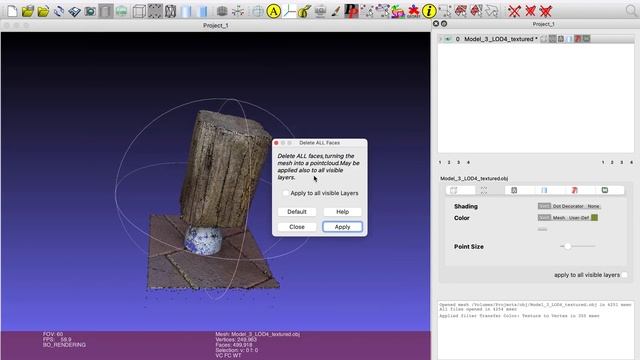Click the first light-blue cylinder render icon
This screenshot has height=360, width=640.
coord(186,11)
